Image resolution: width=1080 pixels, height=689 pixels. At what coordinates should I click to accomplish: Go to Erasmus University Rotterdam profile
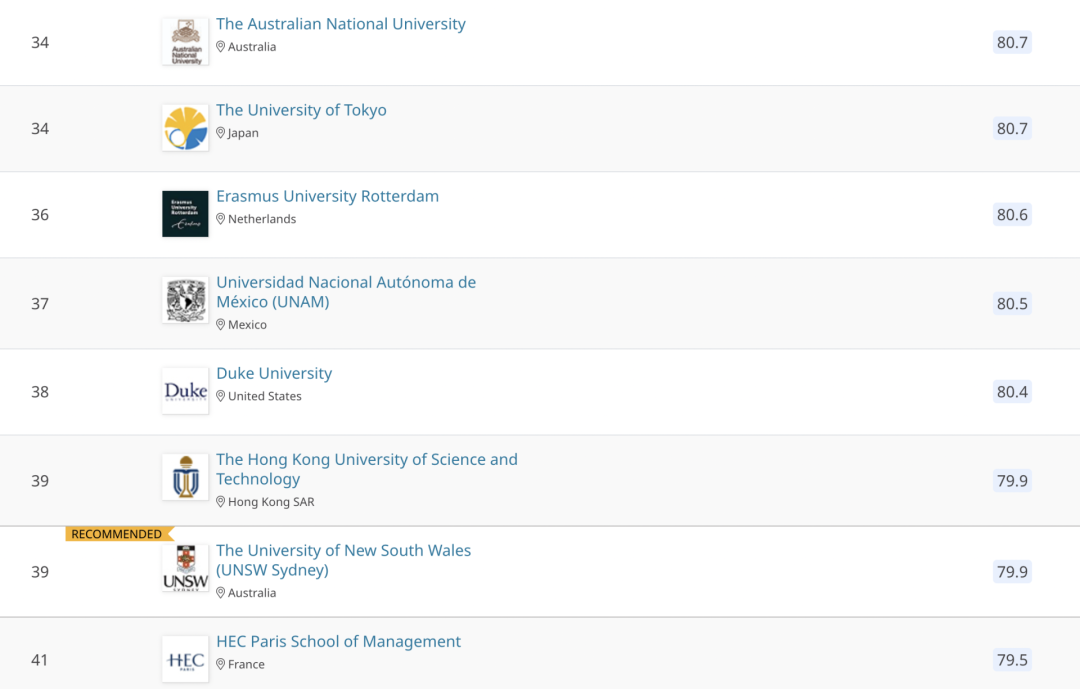pos(327,196)
